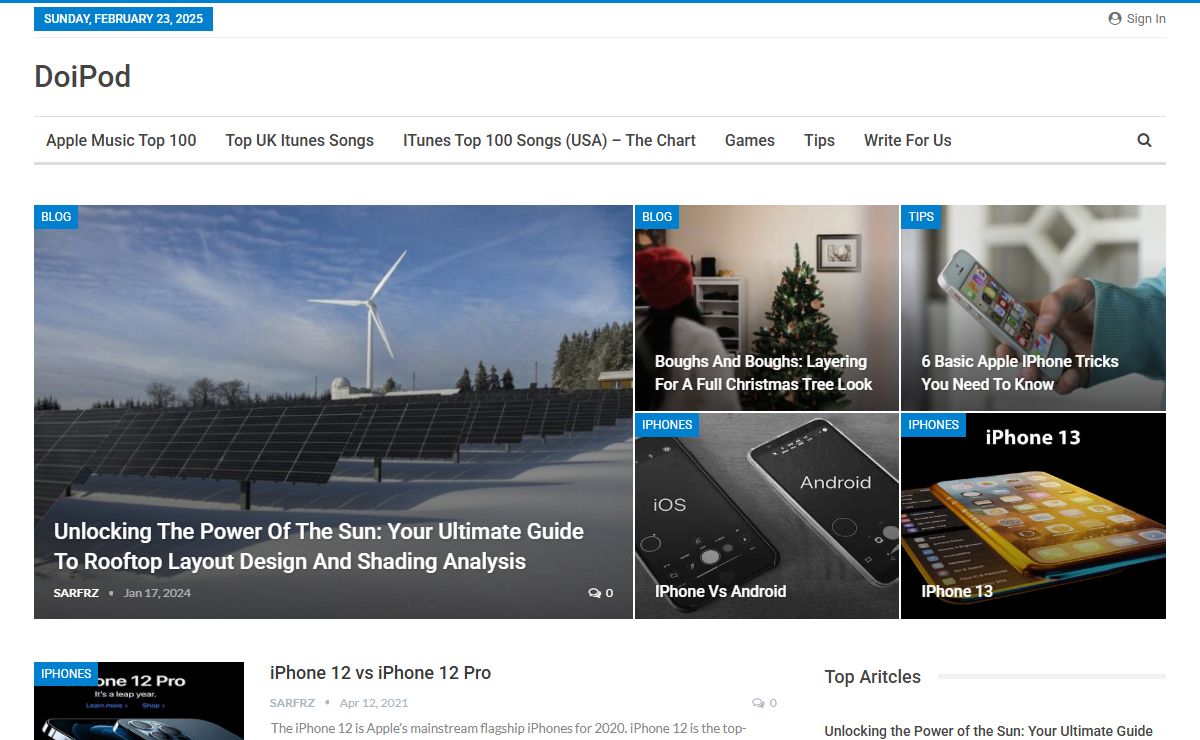Open ITunes Top 100 Songs (USA) – The Chart
The image size is (1200, 740).
(549, 140)
